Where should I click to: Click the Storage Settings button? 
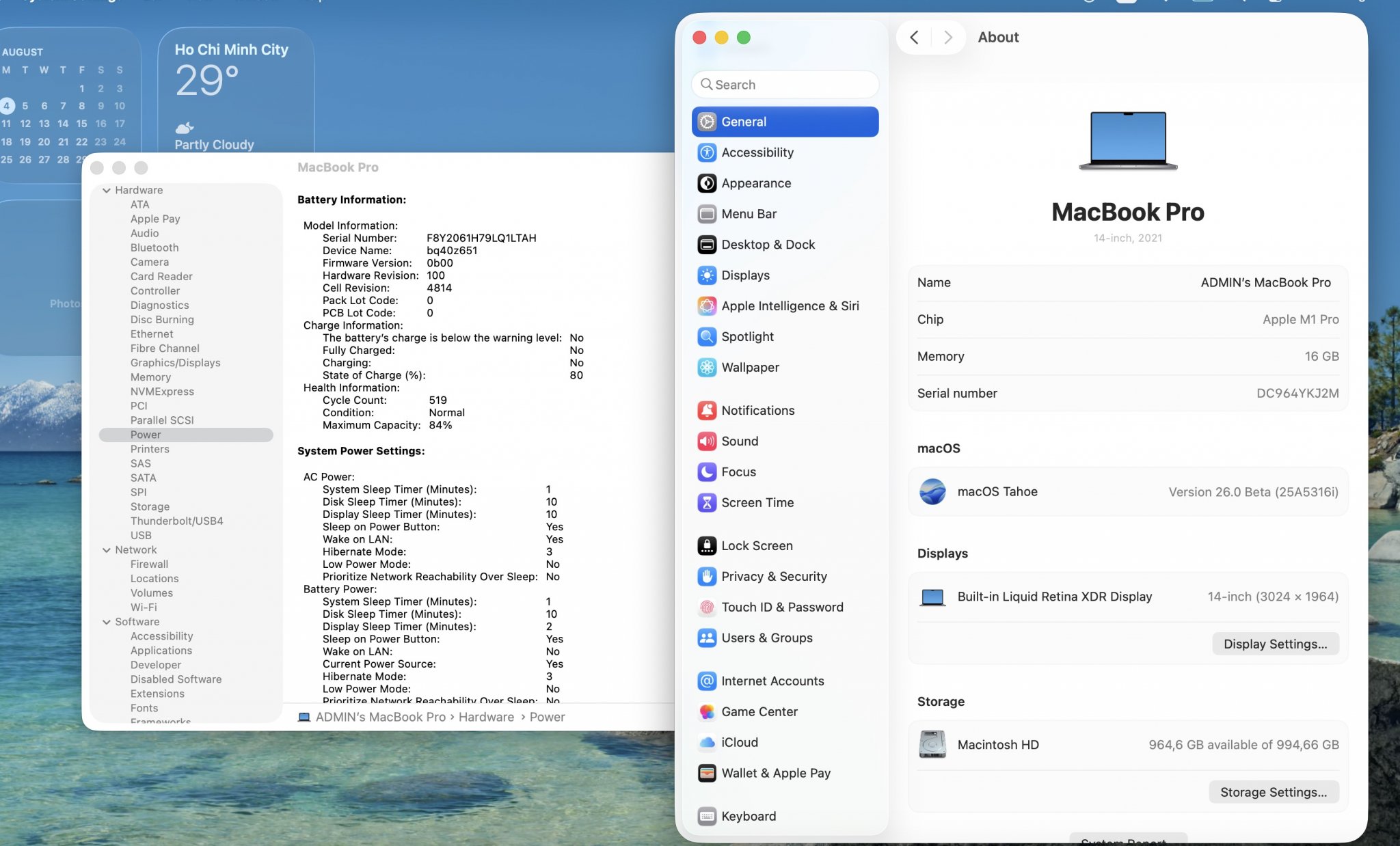[x=1273, y=792]
